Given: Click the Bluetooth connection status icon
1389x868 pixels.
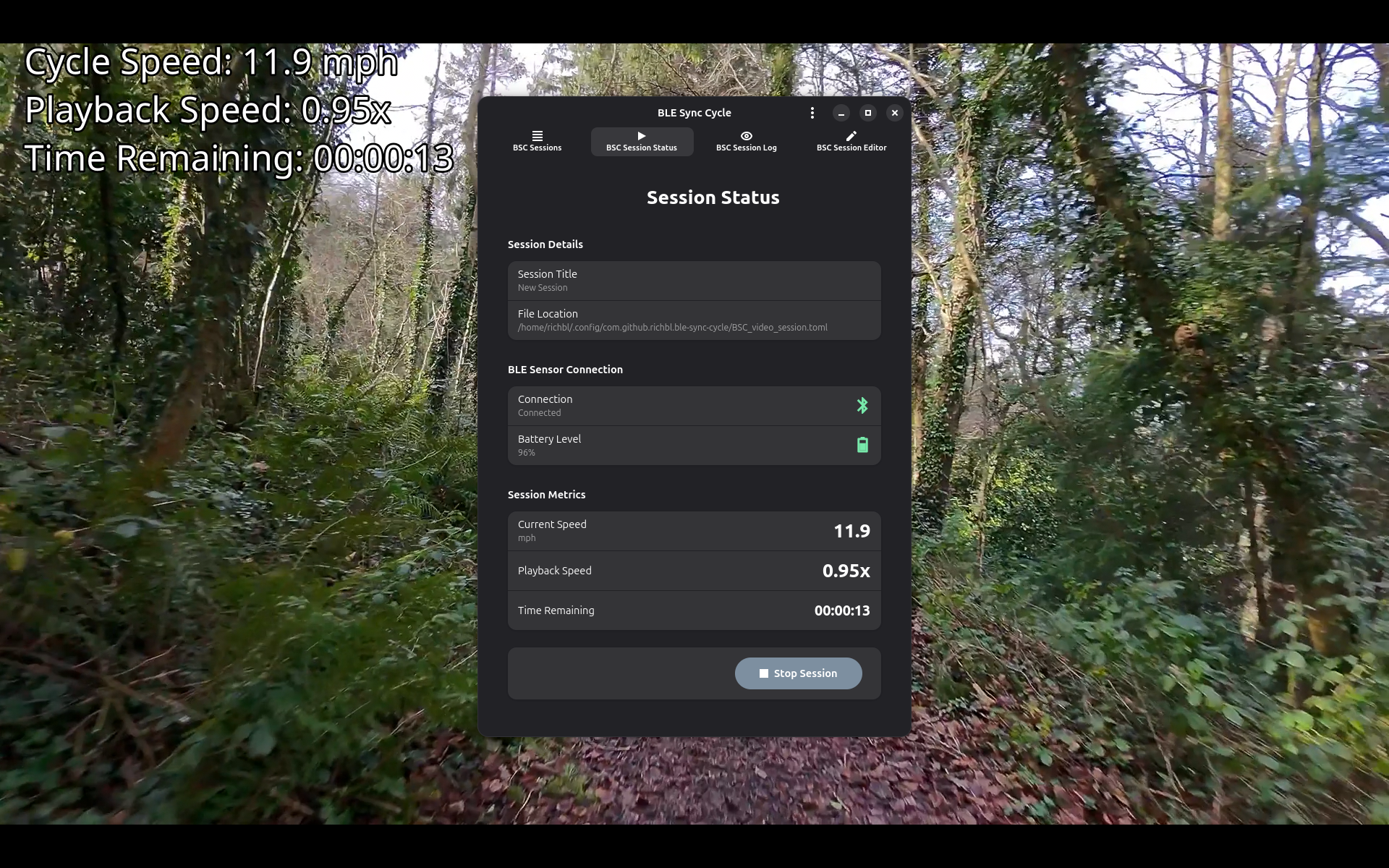Looking at the screenshot, I should coord(862,406).
